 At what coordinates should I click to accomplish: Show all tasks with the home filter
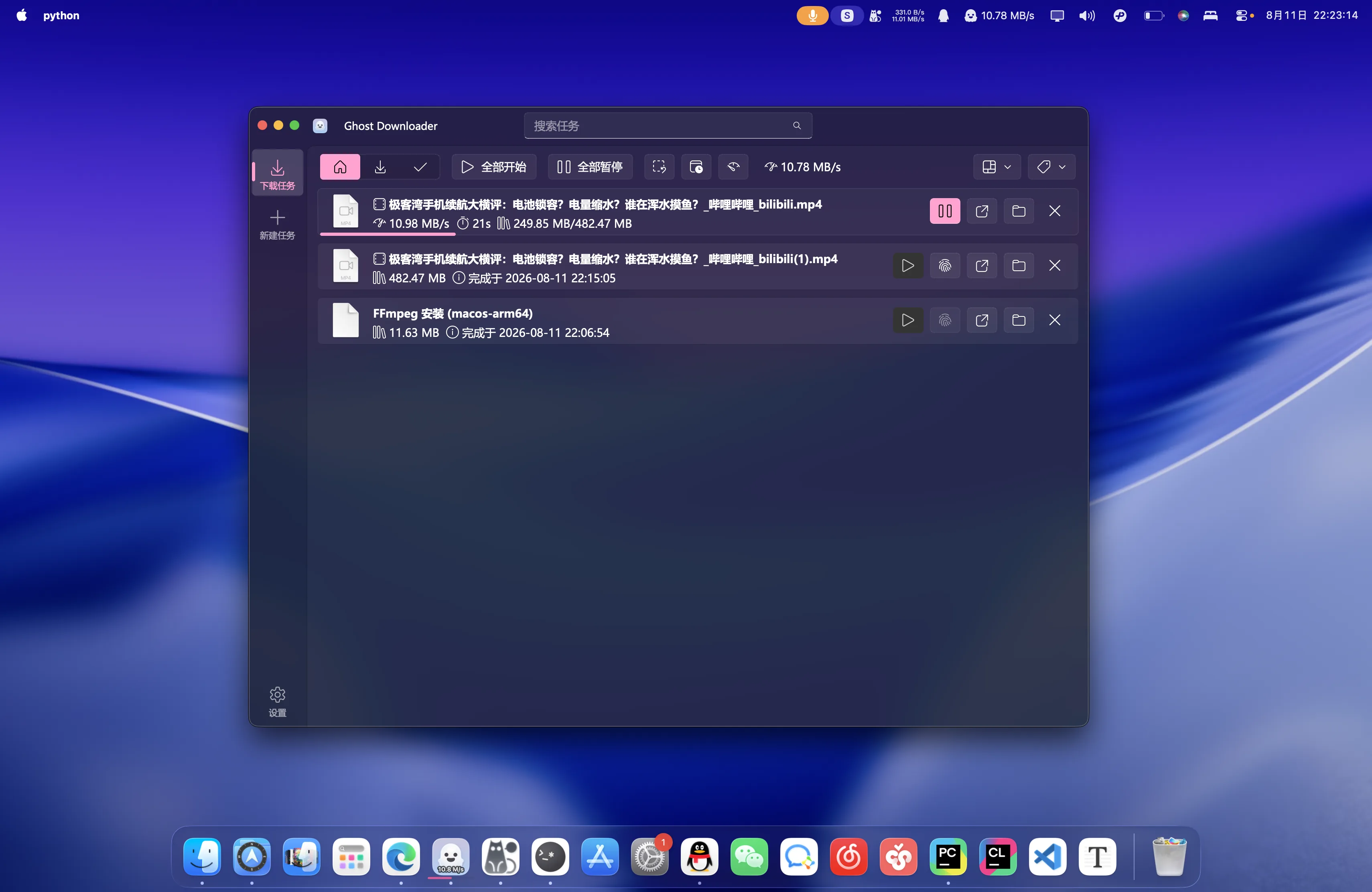[x=340, y=166]
